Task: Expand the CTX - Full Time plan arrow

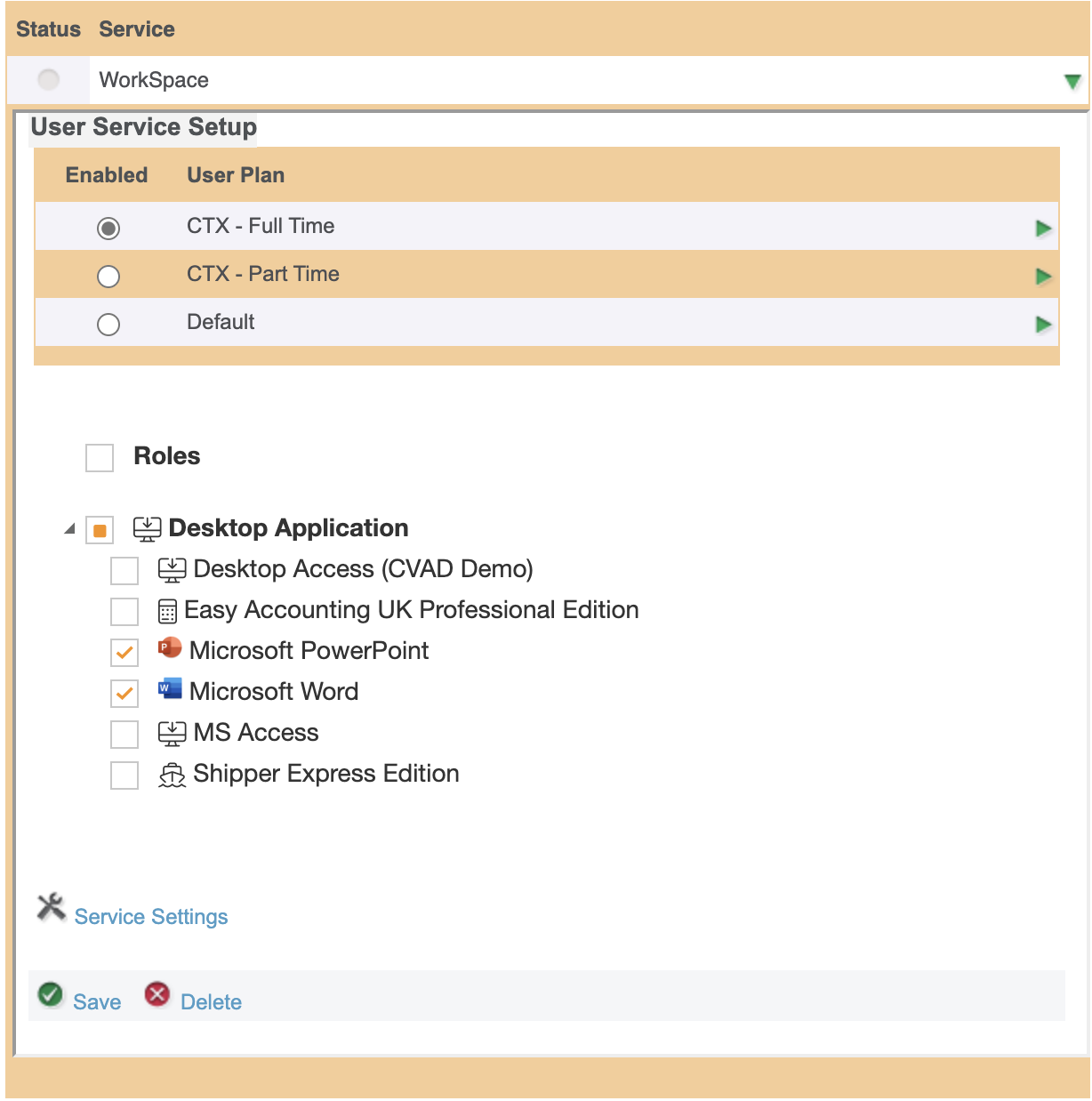Action: [1043, 229]
